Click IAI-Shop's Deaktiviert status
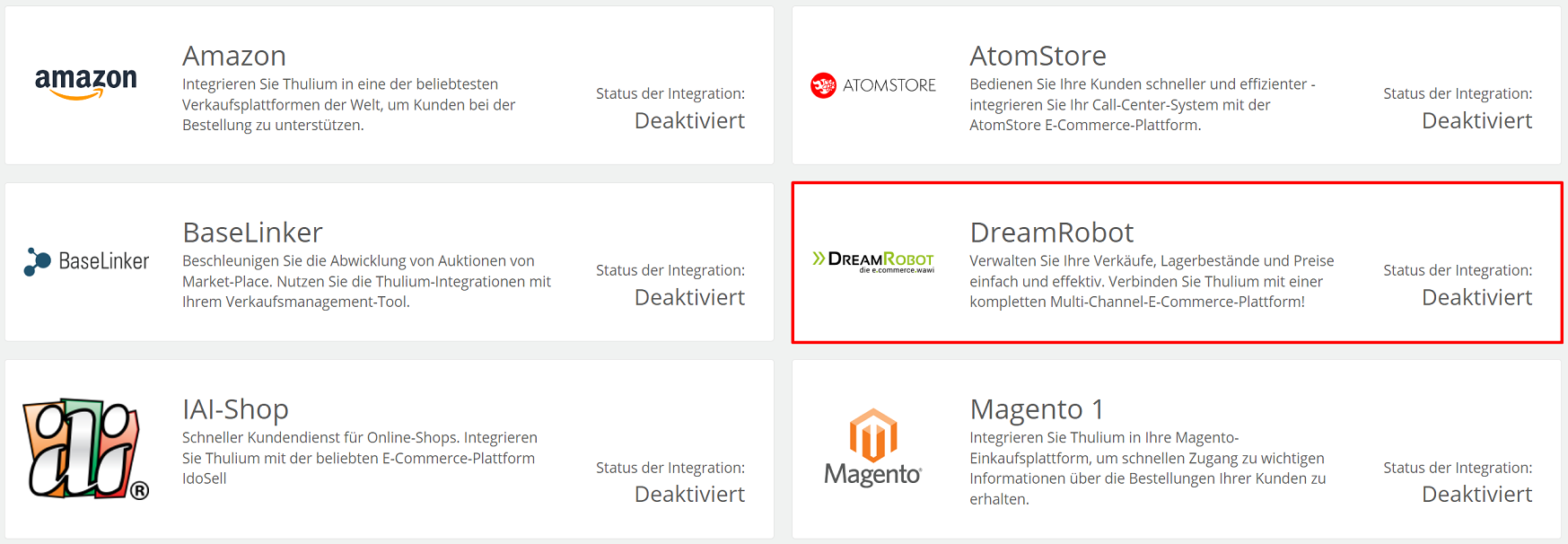The height and width of the screenshot is (544, 1568). [689, 494]
